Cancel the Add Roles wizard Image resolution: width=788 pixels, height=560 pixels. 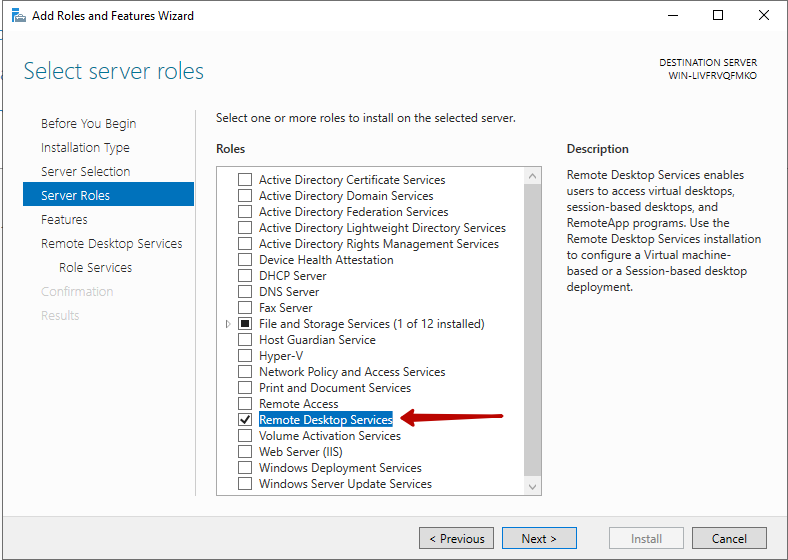(729, 538)
